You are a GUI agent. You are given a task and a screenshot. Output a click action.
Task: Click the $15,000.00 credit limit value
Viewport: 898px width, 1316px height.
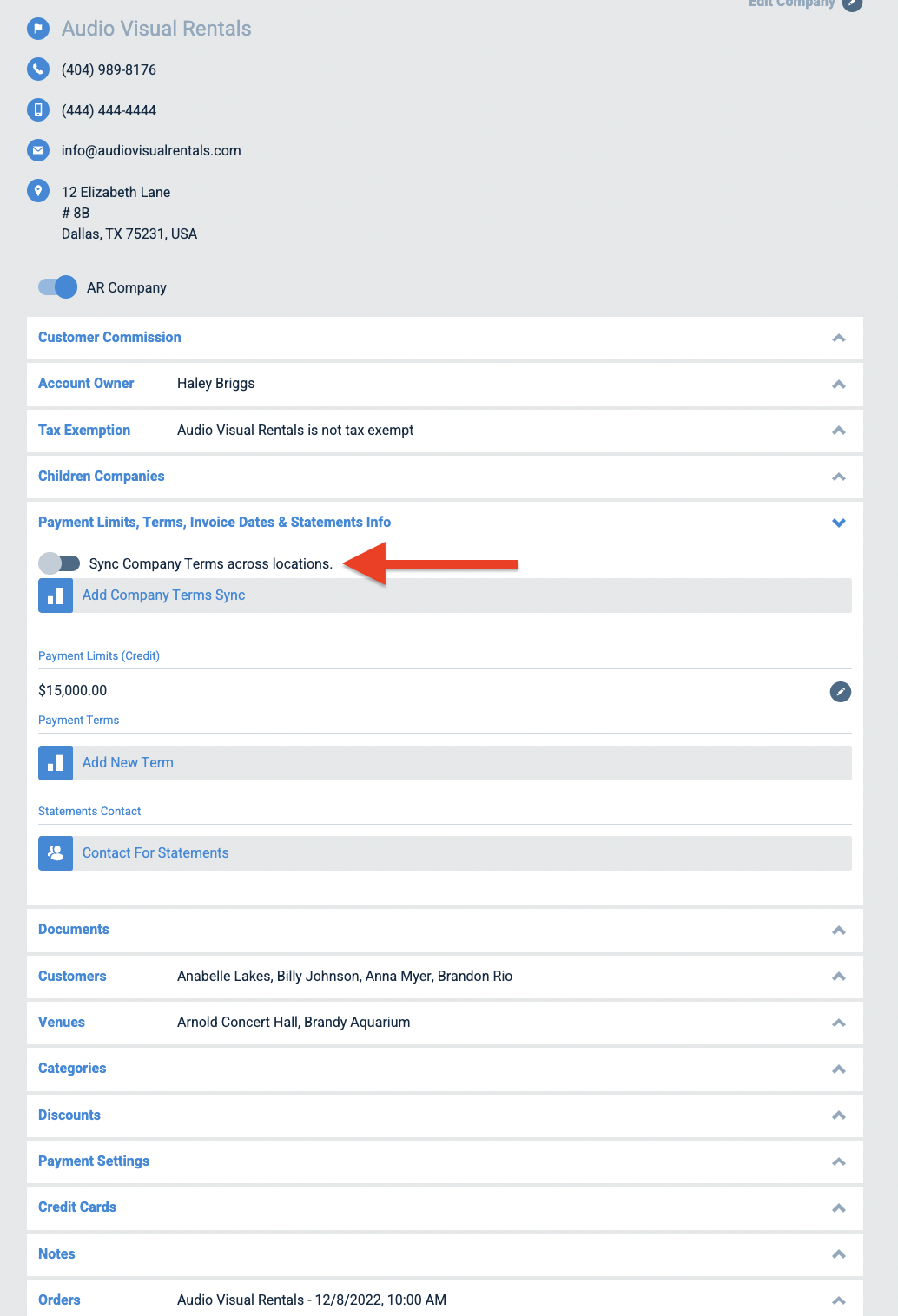pos(73,690)
